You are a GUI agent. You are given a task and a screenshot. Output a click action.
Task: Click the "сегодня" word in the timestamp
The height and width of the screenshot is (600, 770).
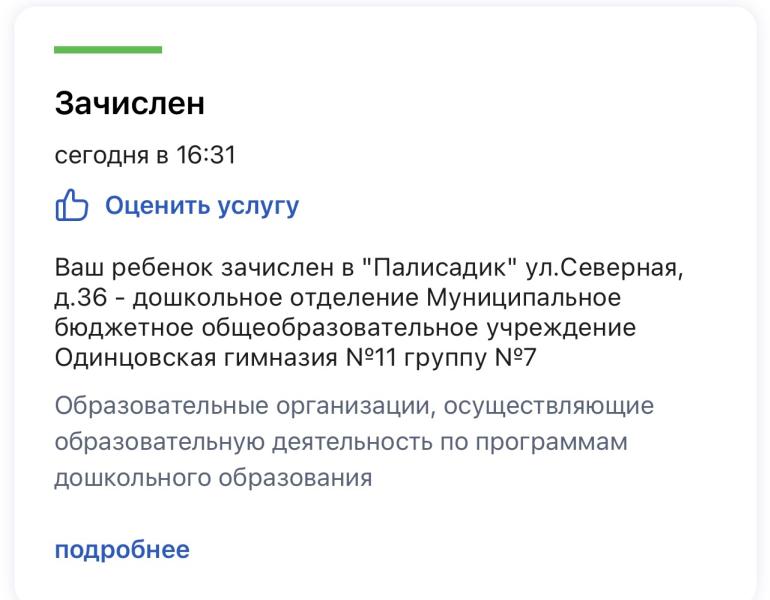pyautogui.click(x=102, y=156)
